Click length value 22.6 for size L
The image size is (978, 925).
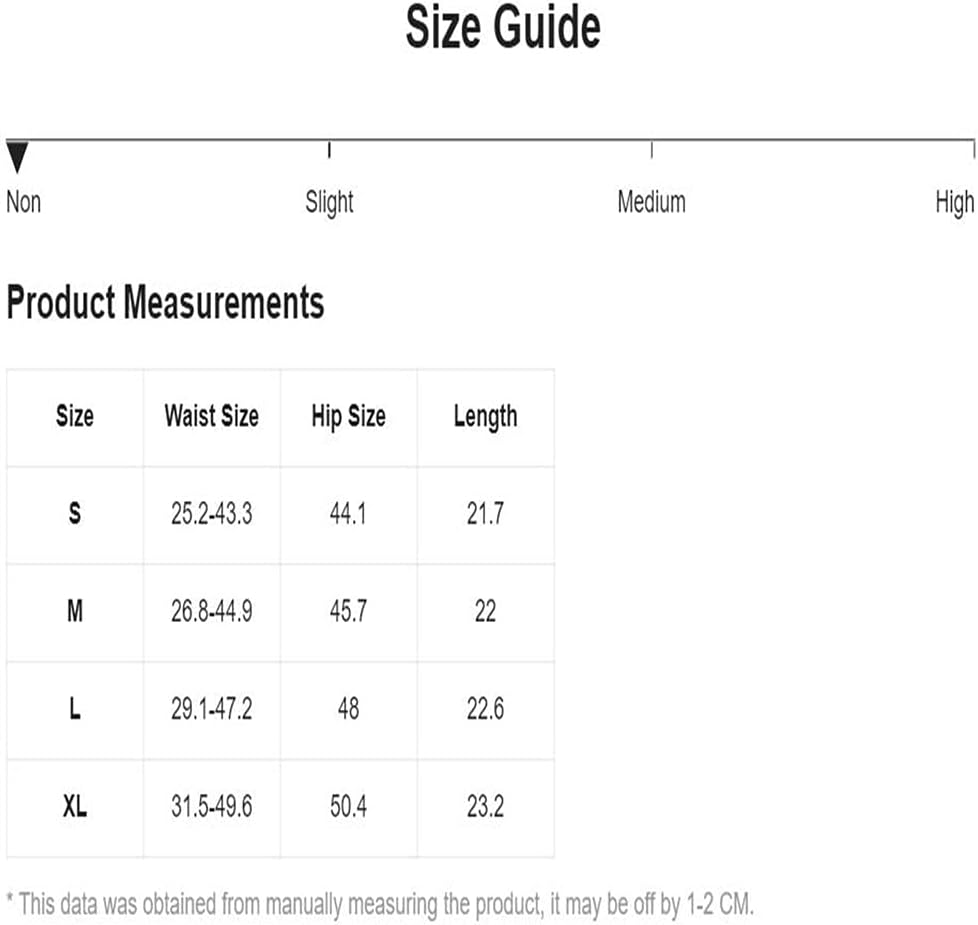[485, 709]
